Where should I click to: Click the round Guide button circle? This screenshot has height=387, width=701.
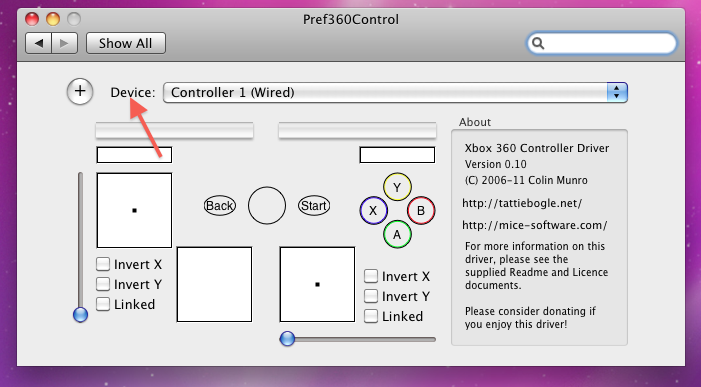tap(267, 206)
